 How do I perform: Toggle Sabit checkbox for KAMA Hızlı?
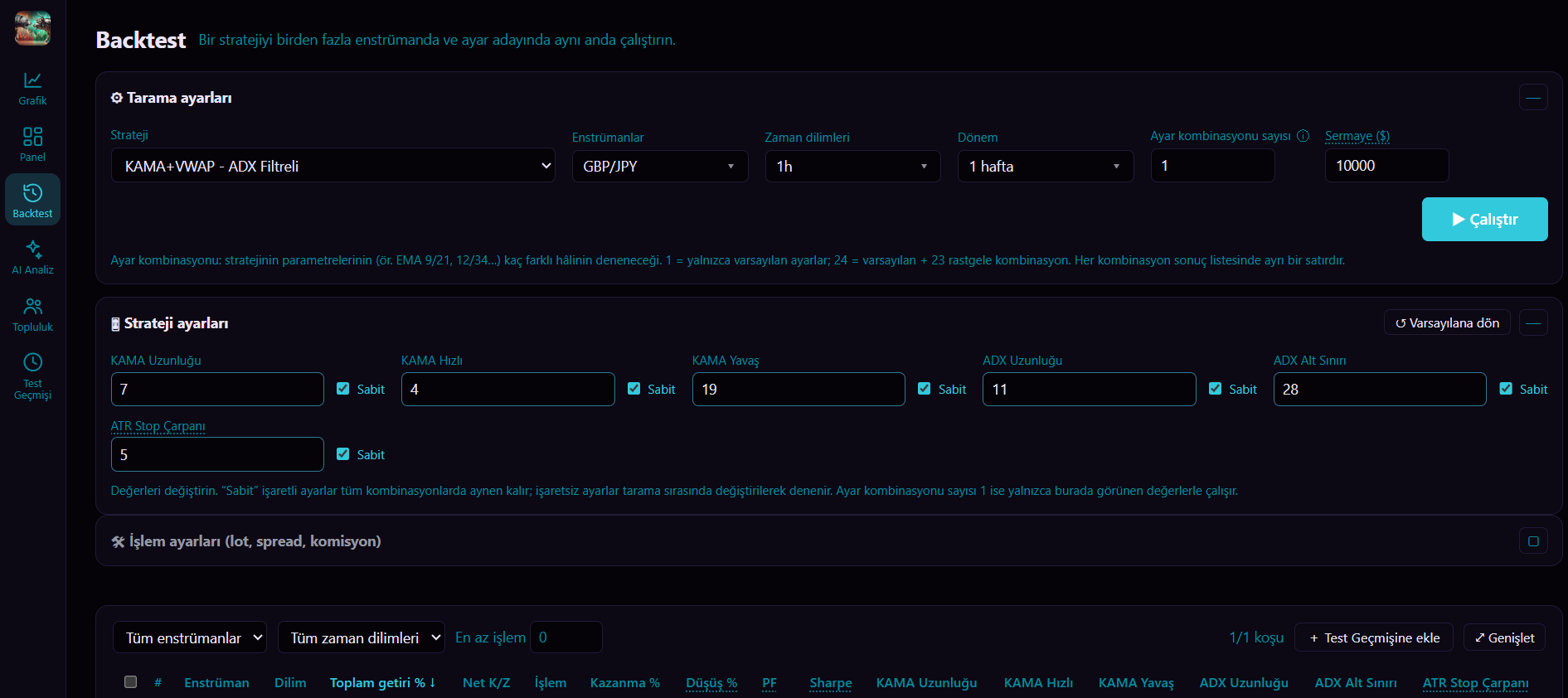634,389
